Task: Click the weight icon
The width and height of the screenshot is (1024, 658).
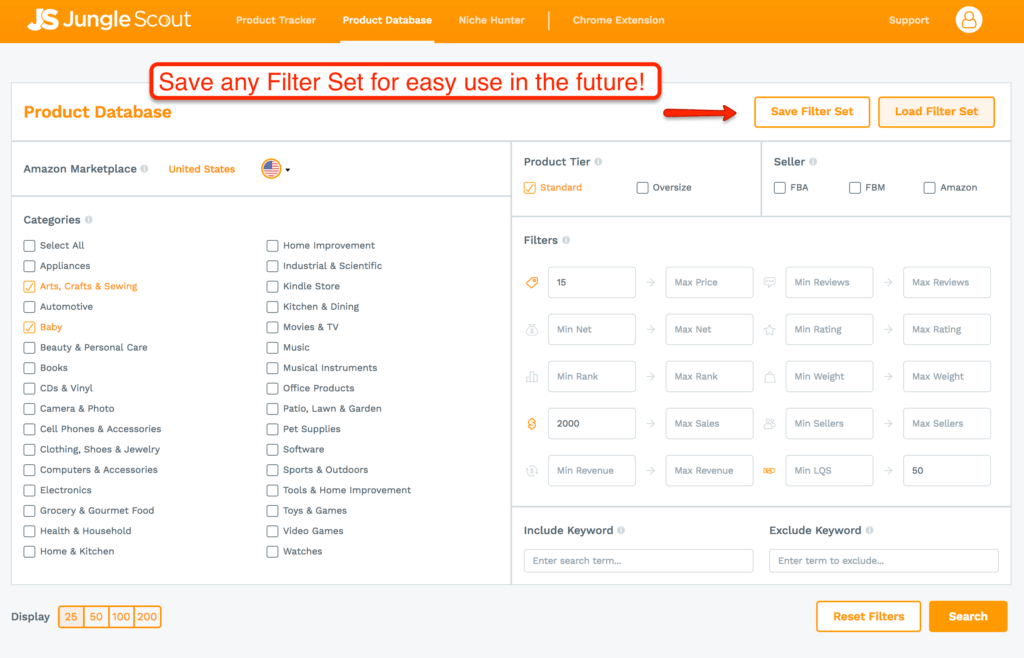Action: pos(770,377)
